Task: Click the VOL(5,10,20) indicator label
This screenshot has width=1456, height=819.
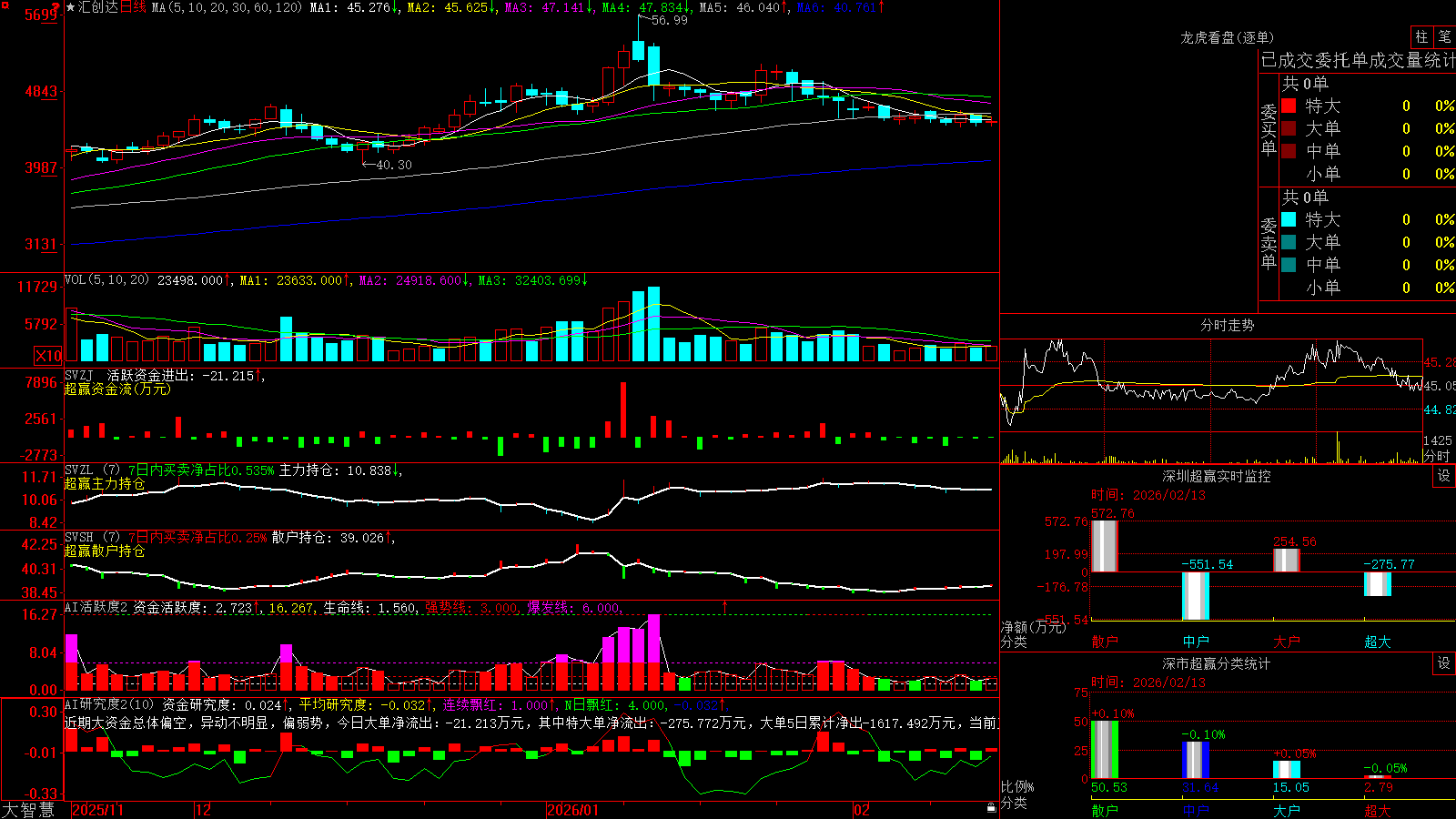Action: [x=106, y=280]
